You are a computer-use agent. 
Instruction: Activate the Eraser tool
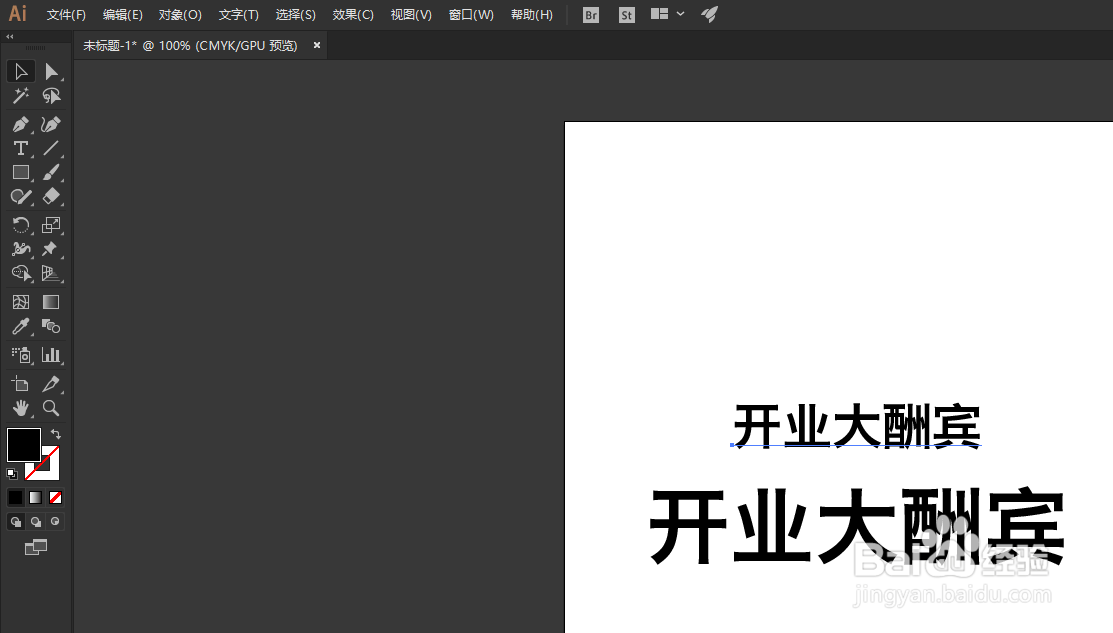coord(51,196)
